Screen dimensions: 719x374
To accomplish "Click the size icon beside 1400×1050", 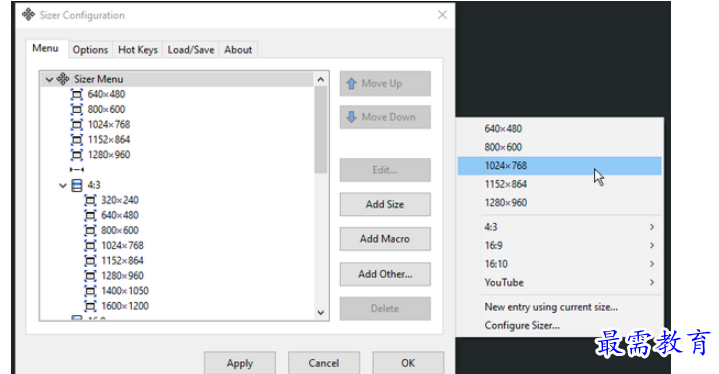I will [90, 291].
